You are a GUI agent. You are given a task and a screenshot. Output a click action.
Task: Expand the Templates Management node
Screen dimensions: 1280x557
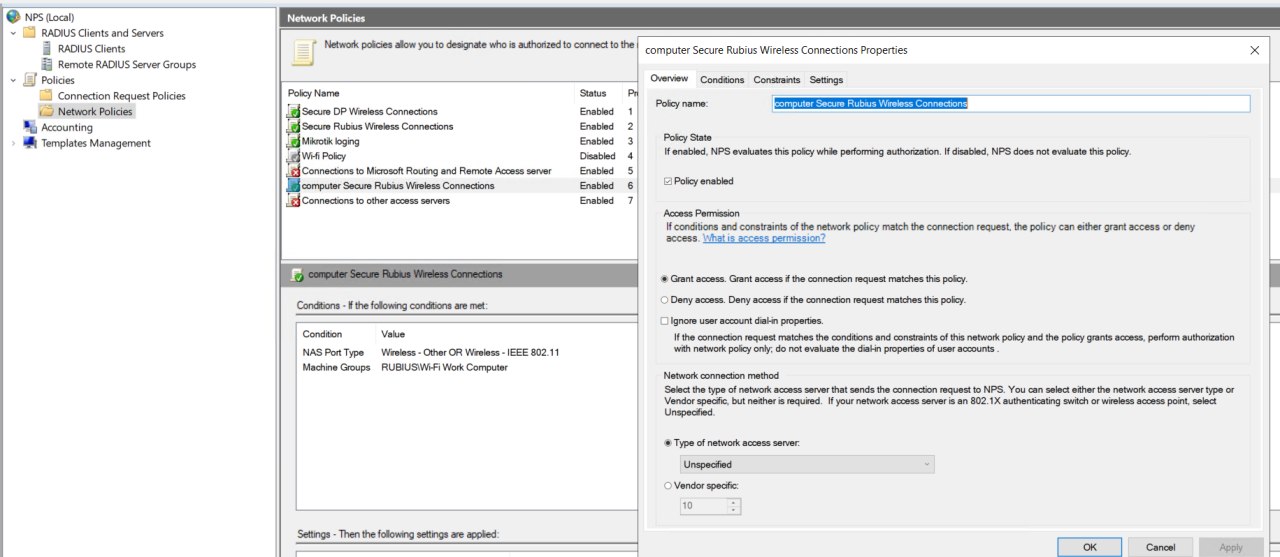coord(13,143)
